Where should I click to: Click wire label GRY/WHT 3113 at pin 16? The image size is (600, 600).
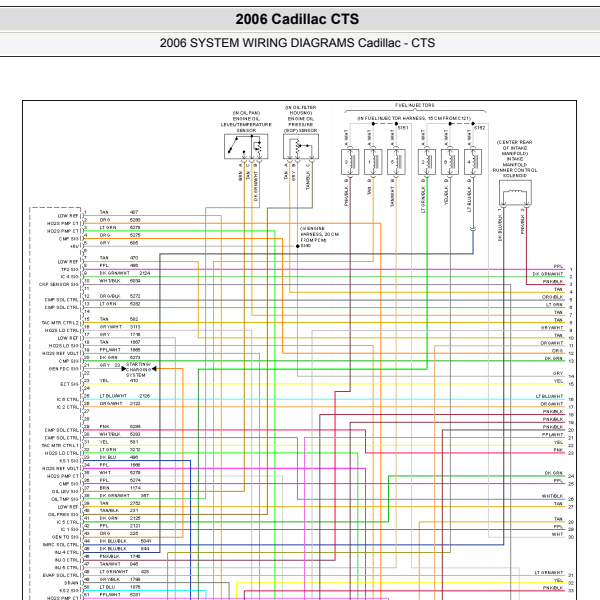pyautogui.click(x=120, y=327)
